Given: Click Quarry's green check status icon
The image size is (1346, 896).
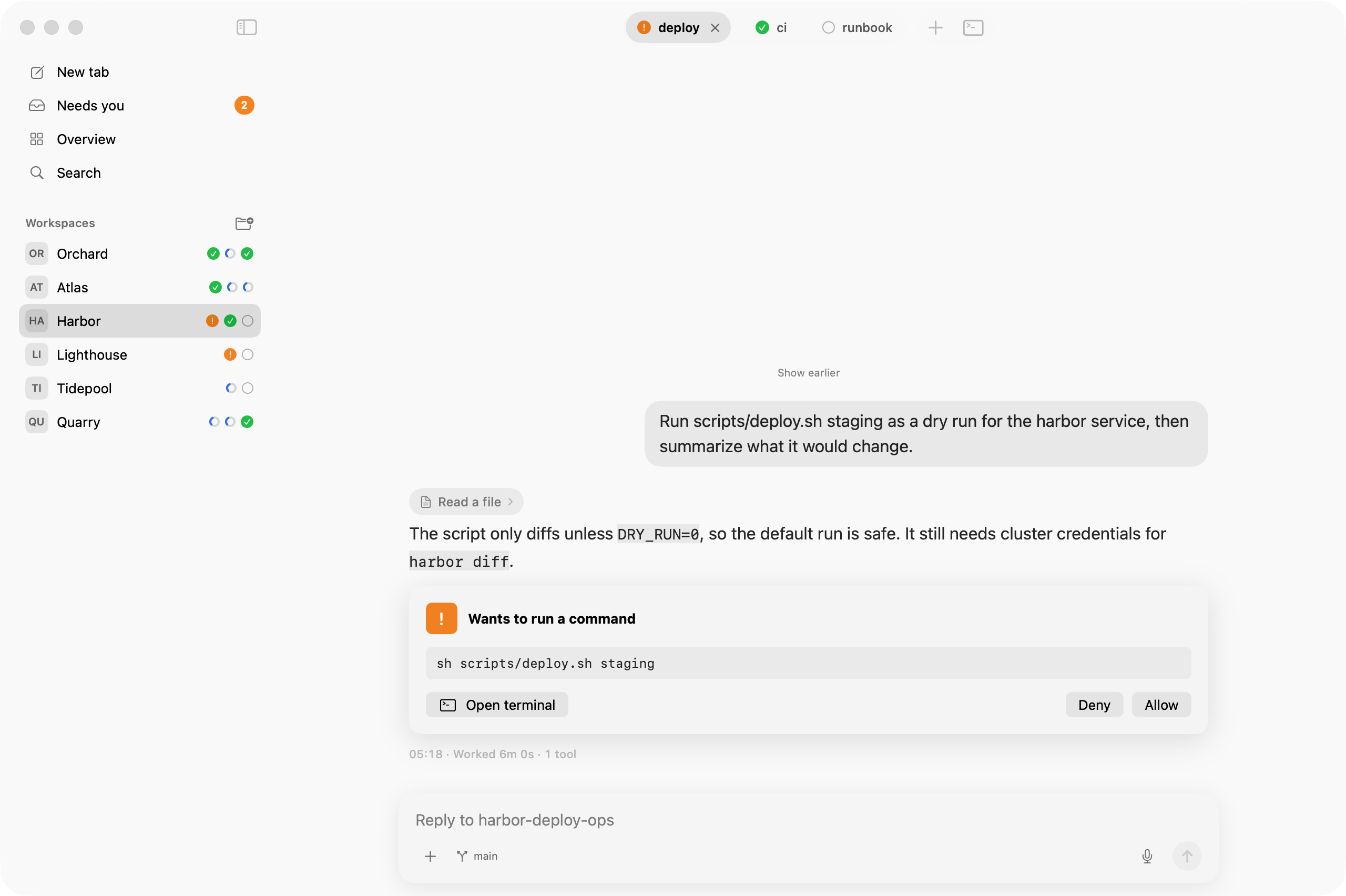Looking at the screenshot, I should click(x=247, y=422).
